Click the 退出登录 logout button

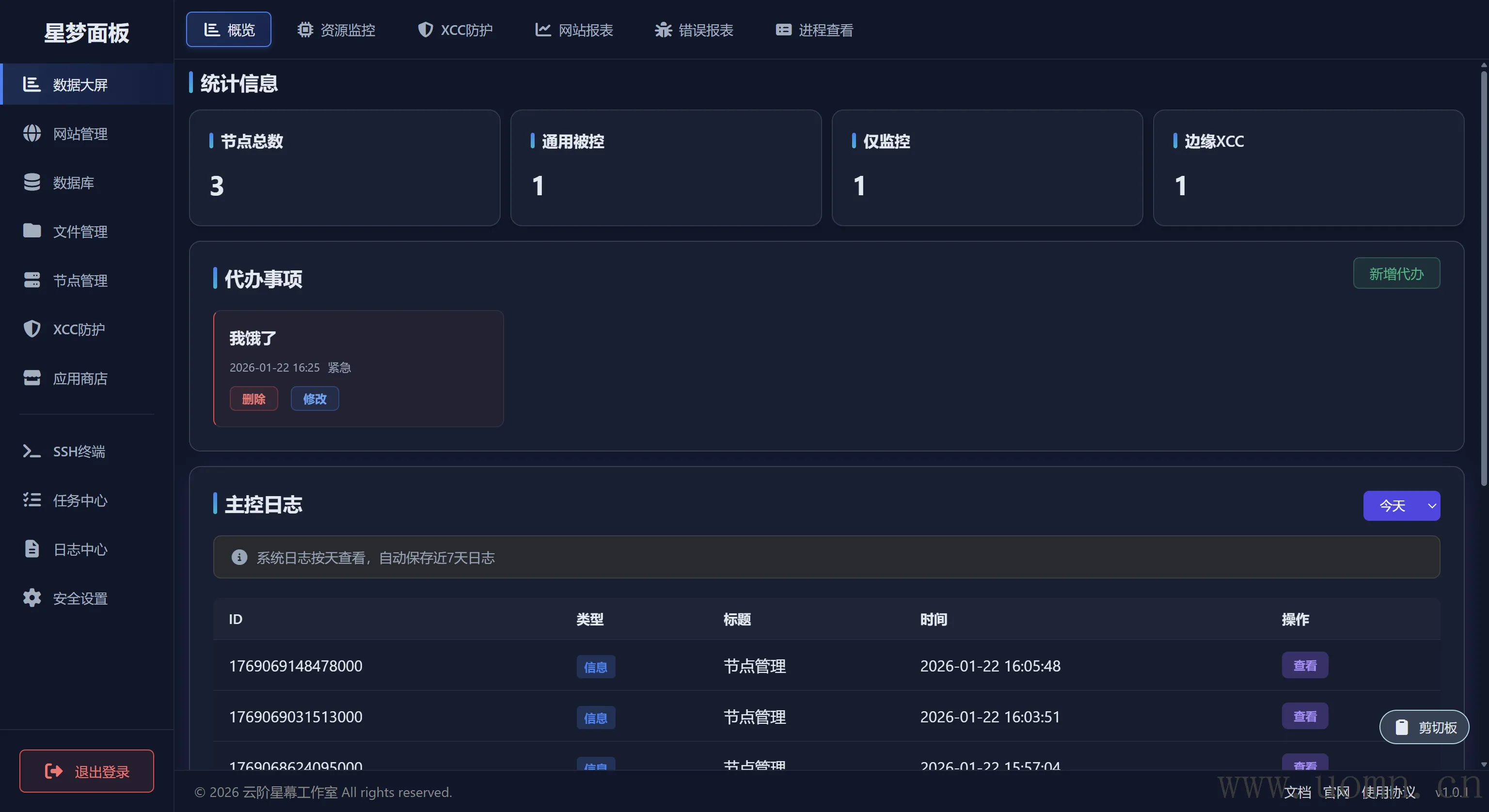click(x=87, y=771)
